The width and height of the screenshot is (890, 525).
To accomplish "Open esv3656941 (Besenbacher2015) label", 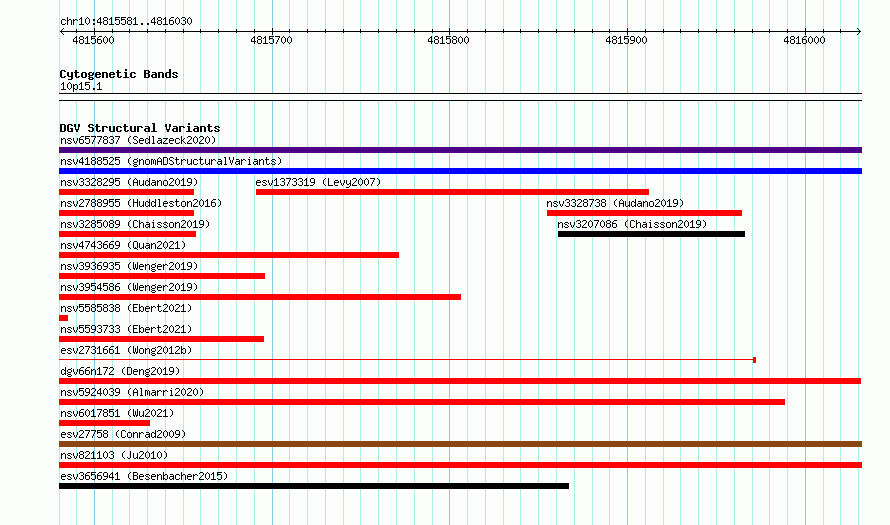I will pyautogui.click(x=144, y=476).
